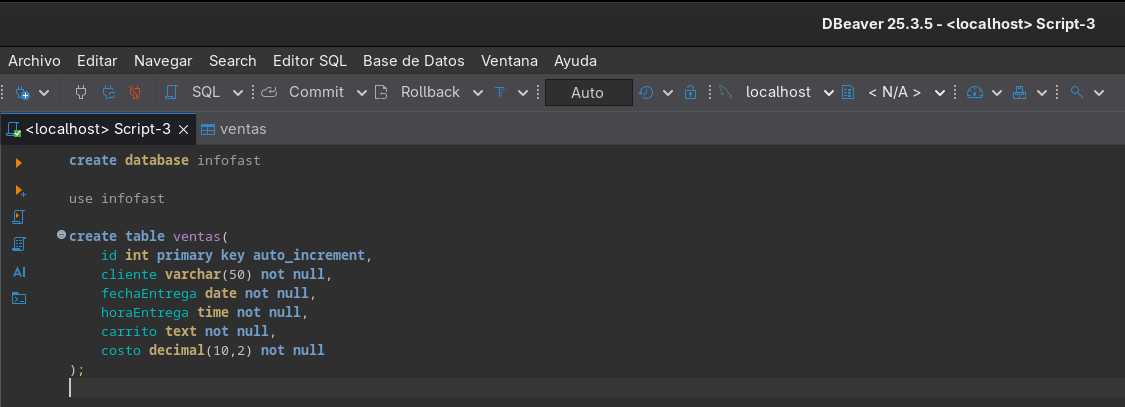
Task: Click the Reconnect blue plug icon
Action: (108, 92)
